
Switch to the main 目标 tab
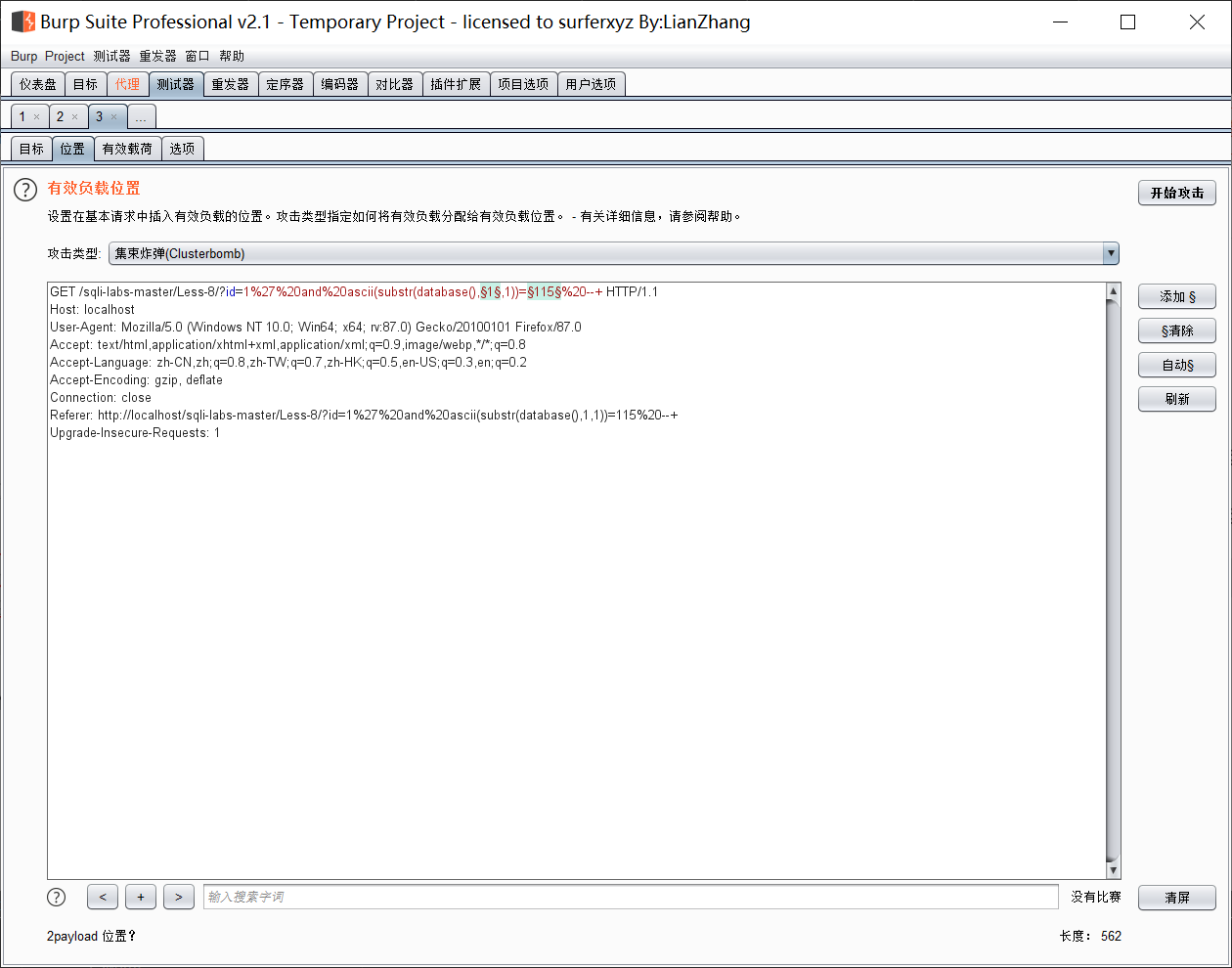[85, 84]
